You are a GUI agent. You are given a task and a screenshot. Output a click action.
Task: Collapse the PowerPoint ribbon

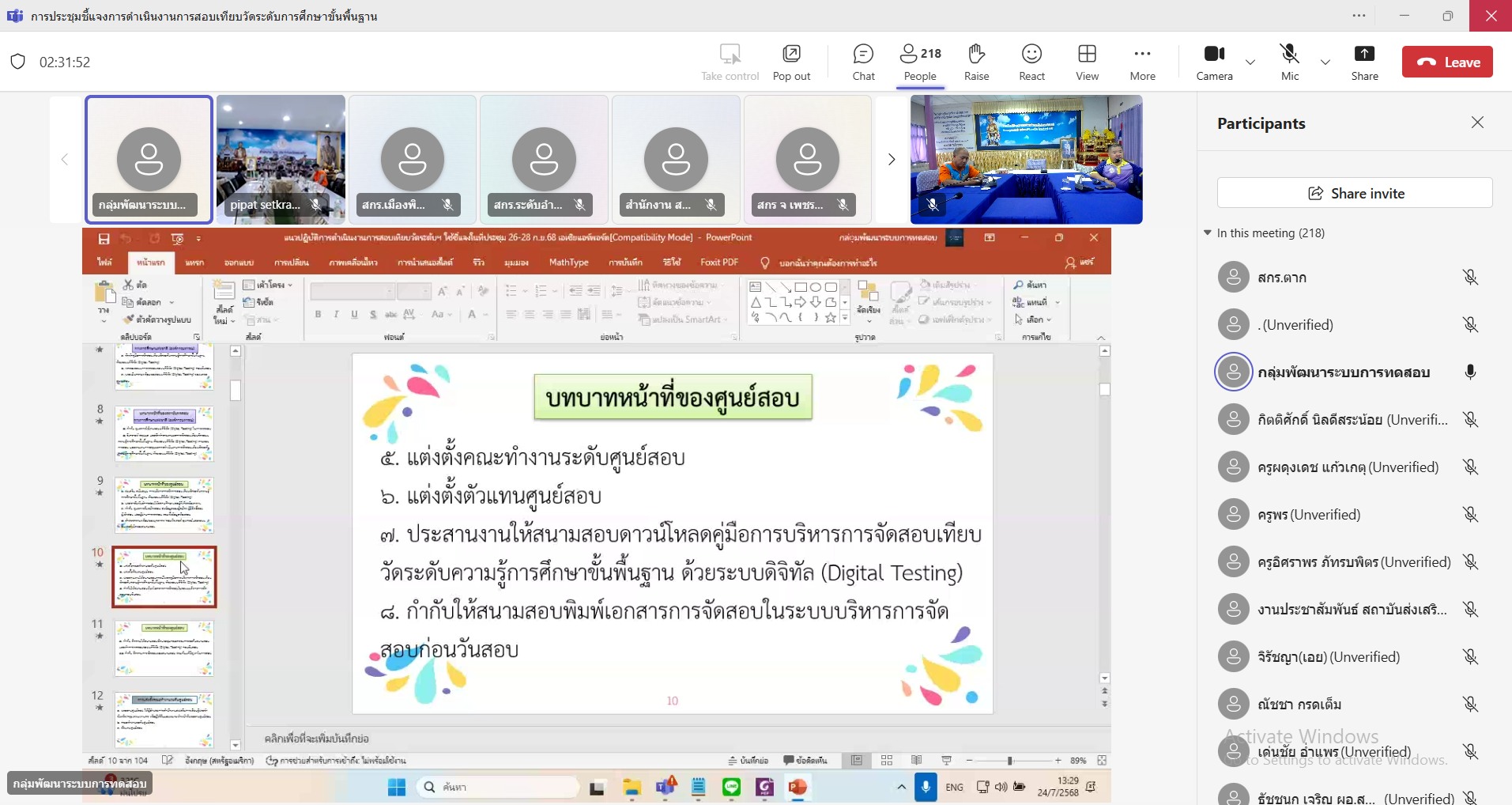coord(1101,338)
